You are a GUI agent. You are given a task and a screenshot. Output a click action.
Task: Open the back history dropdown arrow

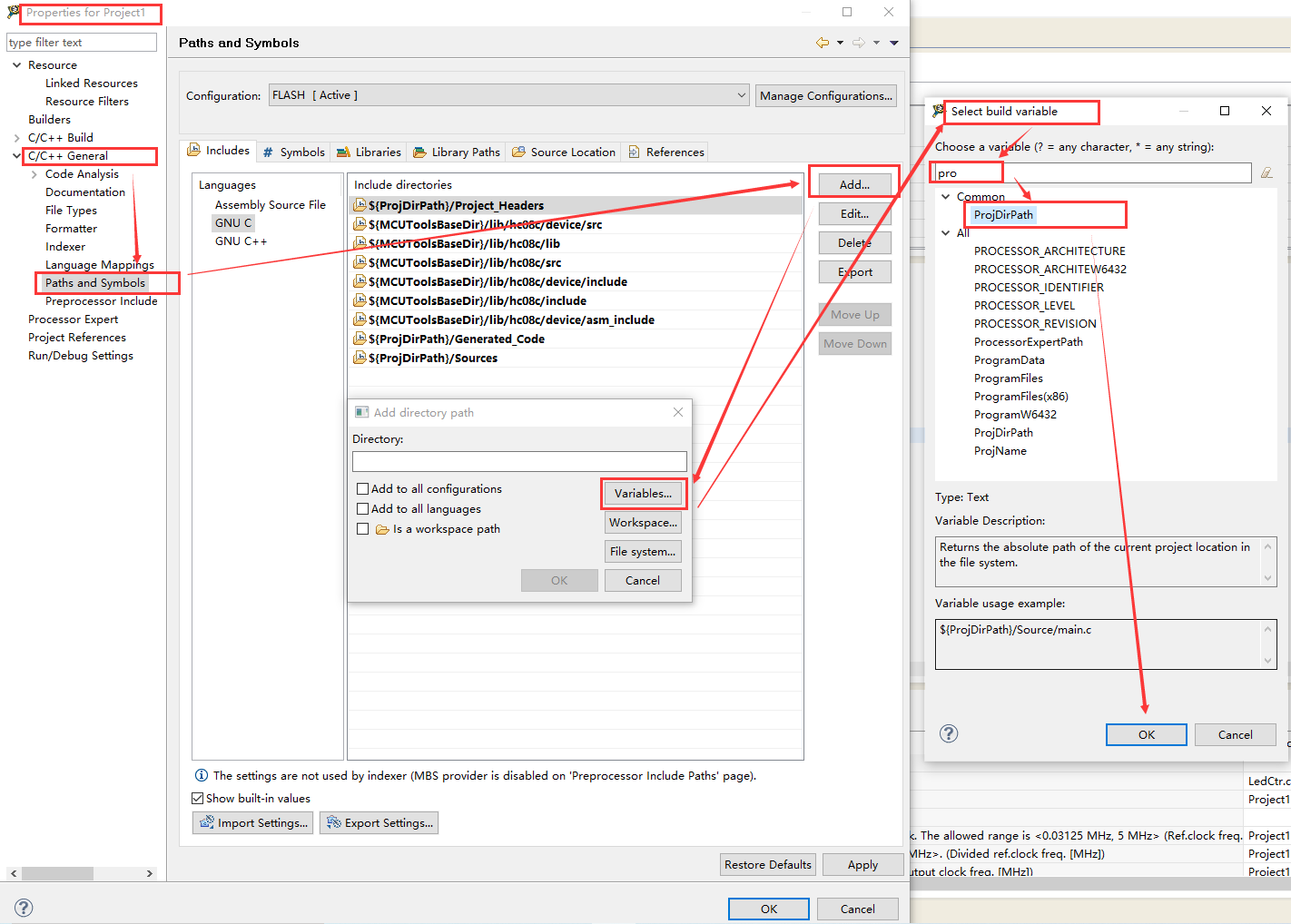pos(840,43)
